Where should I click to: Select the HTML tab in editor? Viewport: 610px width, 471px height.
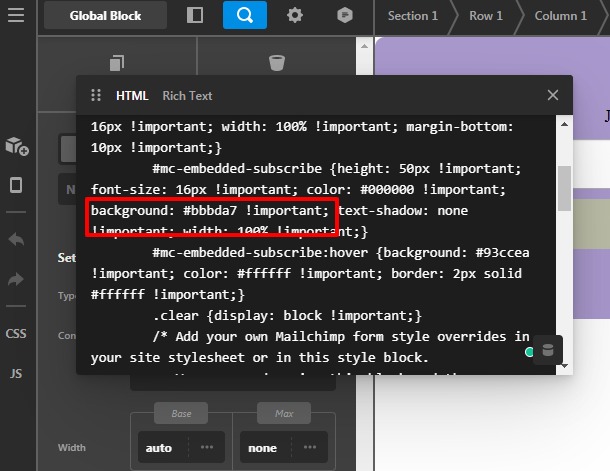[x=132, y=96]
